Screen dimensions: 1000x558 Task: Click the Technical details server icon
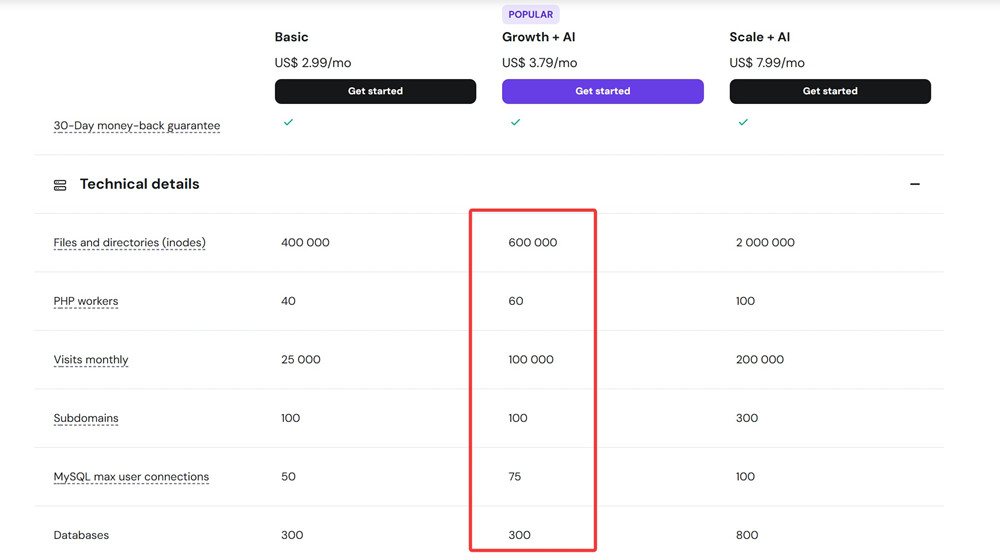click(x=60, y=185)
